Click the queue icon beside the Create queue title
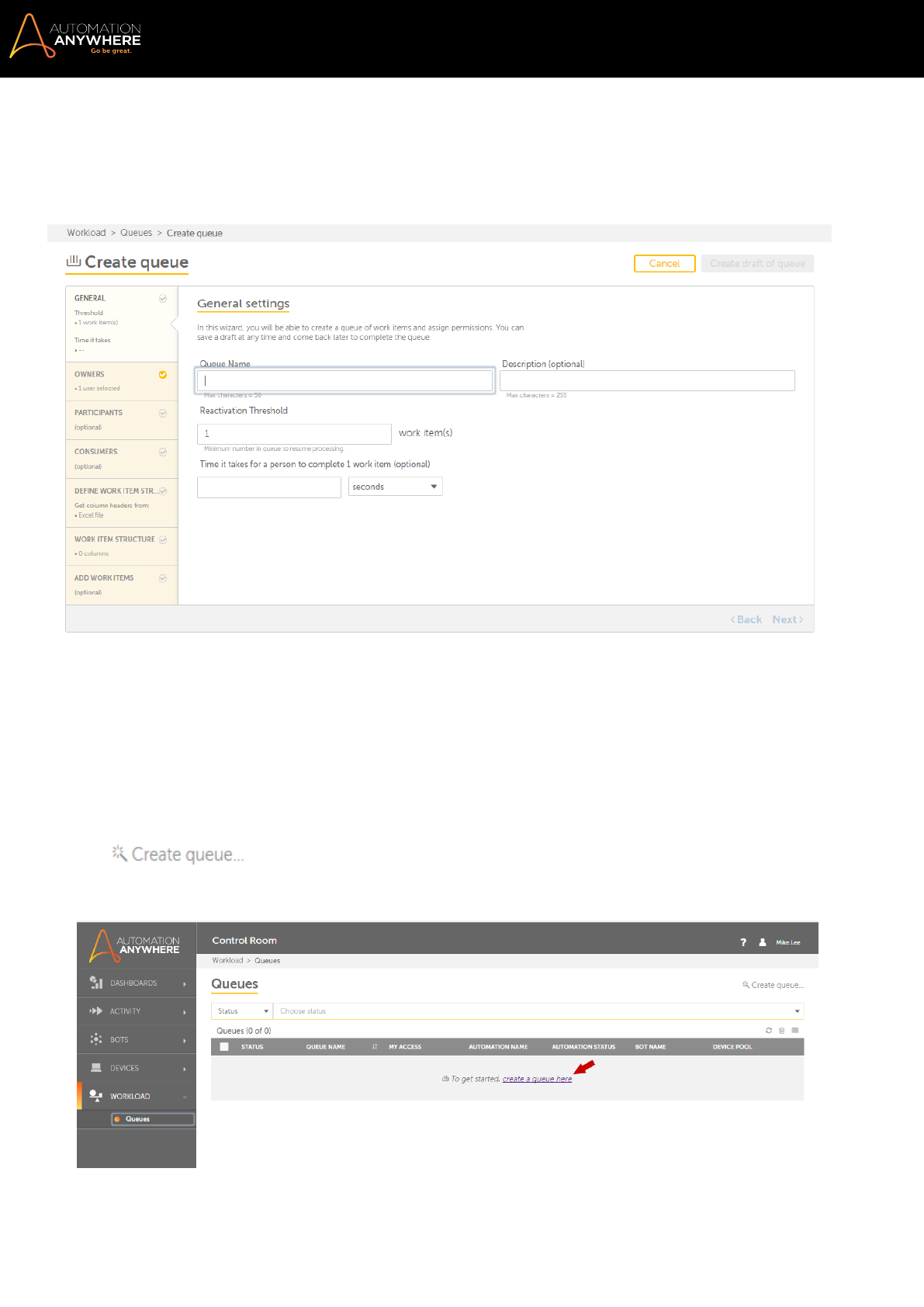 [x=74, y=261]
